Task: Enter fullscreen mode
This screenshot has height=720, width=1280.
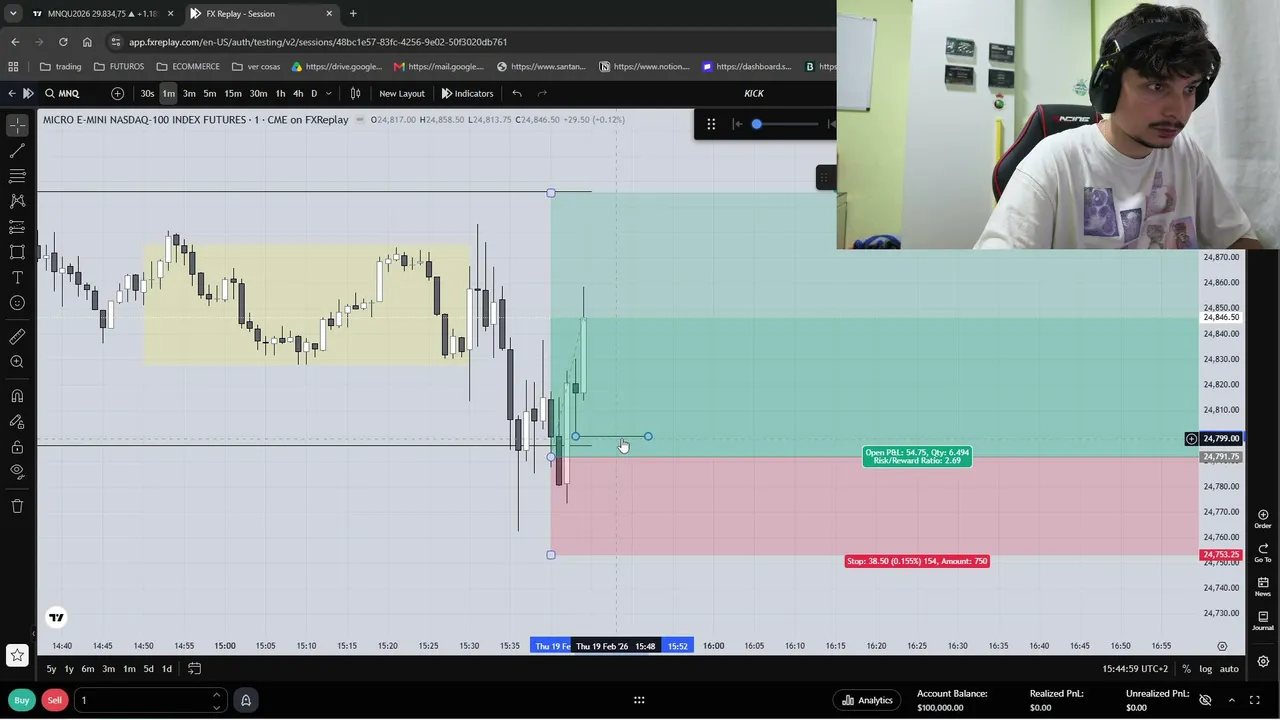Action: pyautogui.click(x=1256, y=700)
